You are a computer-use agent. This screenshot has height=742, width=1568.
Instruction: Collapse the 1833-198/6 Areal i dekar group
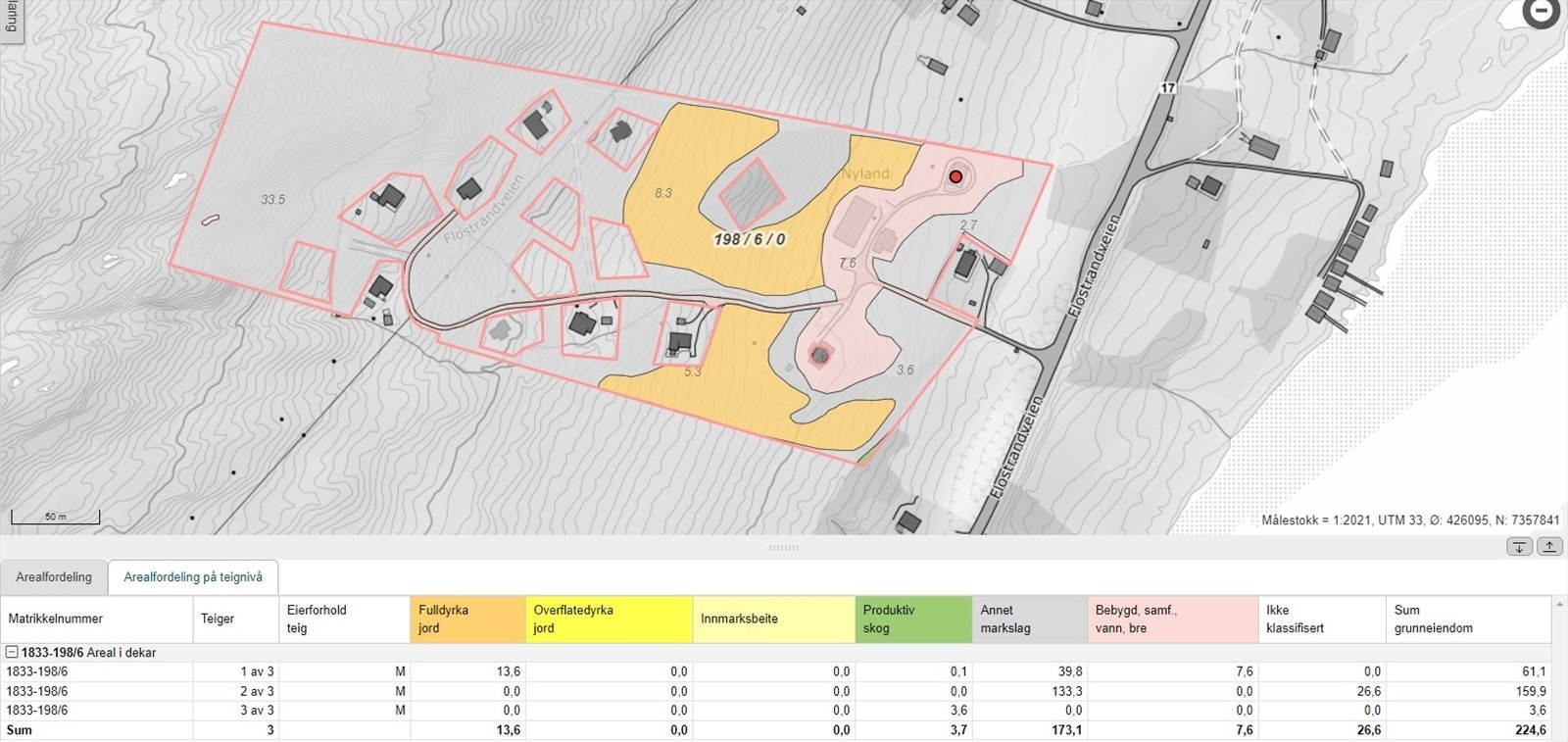[x=12, y=653]
